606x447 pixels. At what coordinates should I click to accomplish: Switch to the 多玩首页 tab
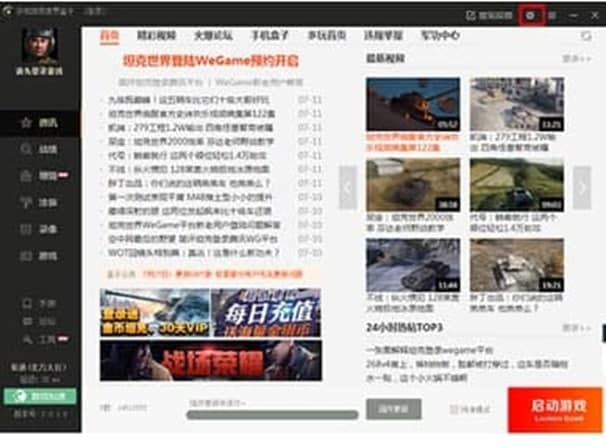(x=327, y=36)
